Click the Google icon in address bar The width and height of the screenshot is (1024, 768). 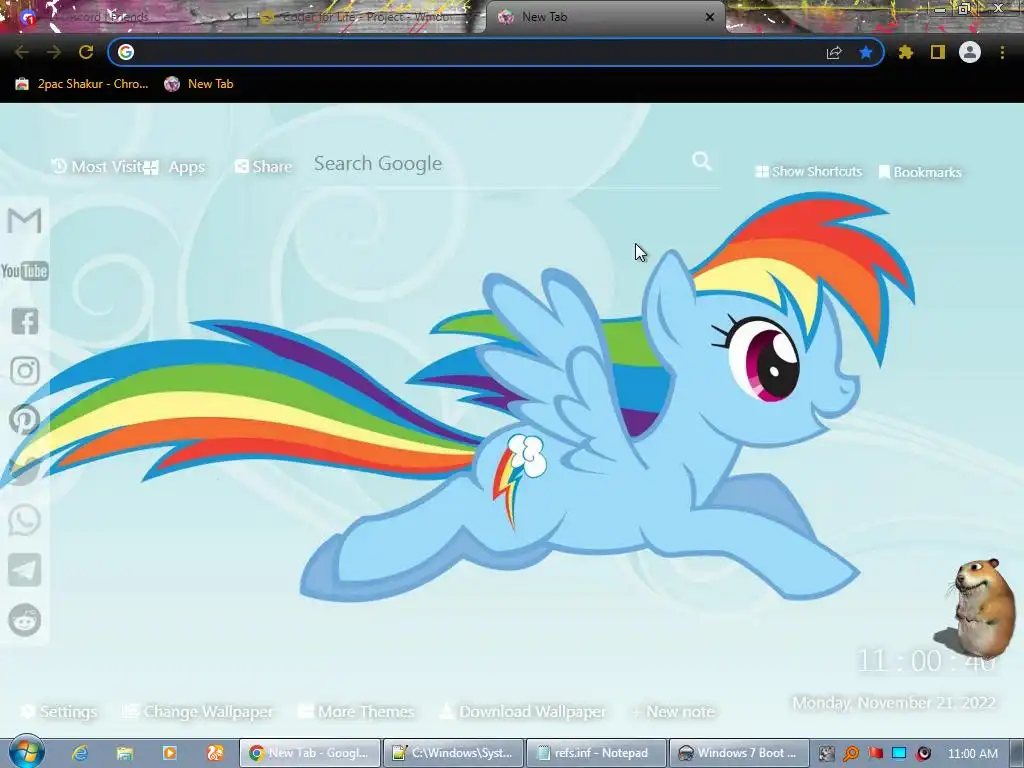[x=126, y=52]
